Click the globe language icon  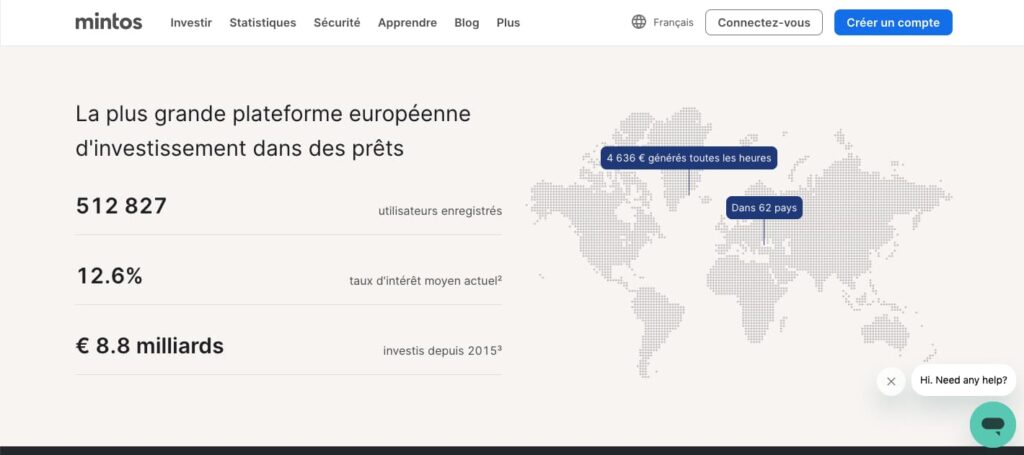pos(639,22)
